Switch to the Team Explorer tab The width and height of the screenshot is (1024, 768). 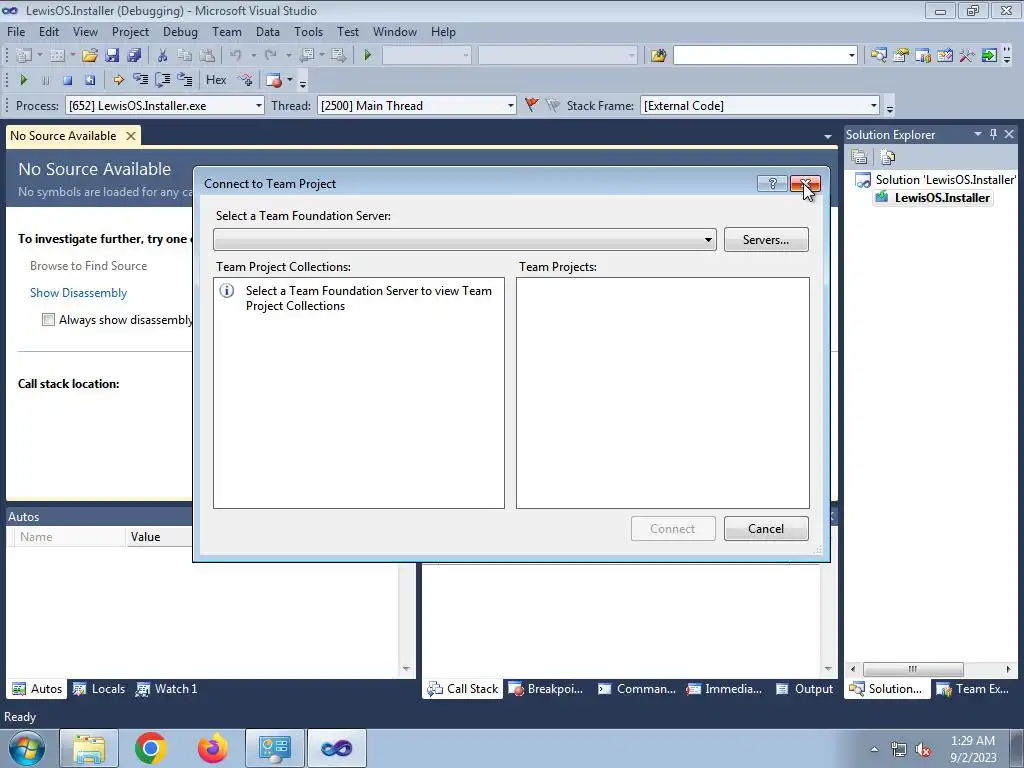coord(973,688)
